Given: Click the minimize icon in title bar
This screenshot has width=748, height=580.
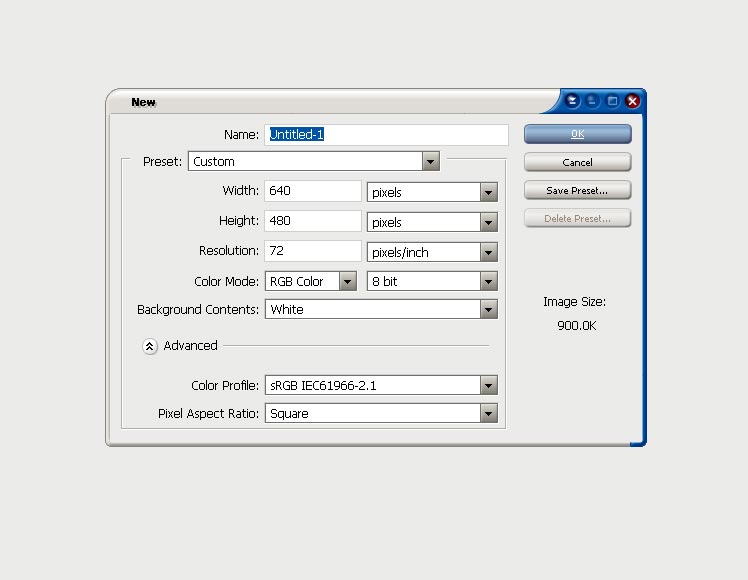Looking at the screenshot, I should pyautogui.click(x=592, y=101).
